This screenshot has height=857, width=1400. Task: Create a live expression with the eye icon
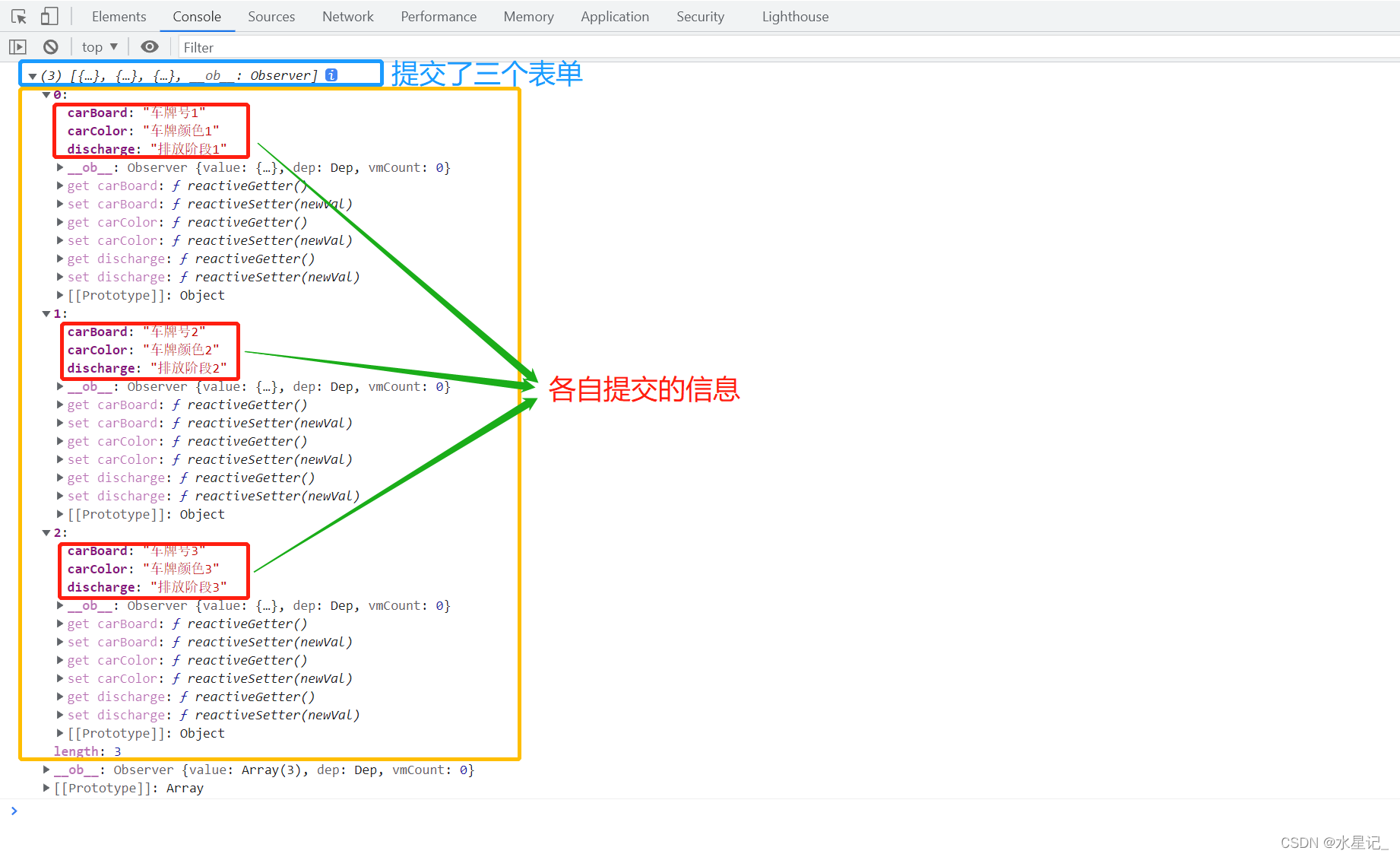click(149, 46)
